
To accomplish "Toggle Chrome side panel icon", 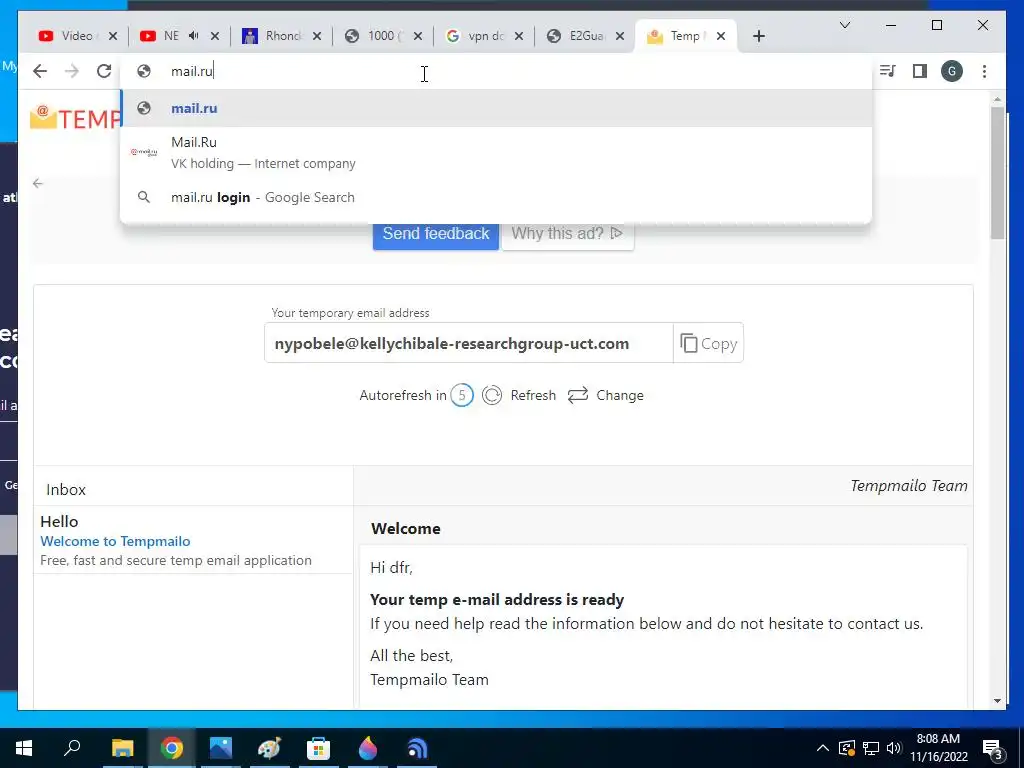I will coord(920,71).
